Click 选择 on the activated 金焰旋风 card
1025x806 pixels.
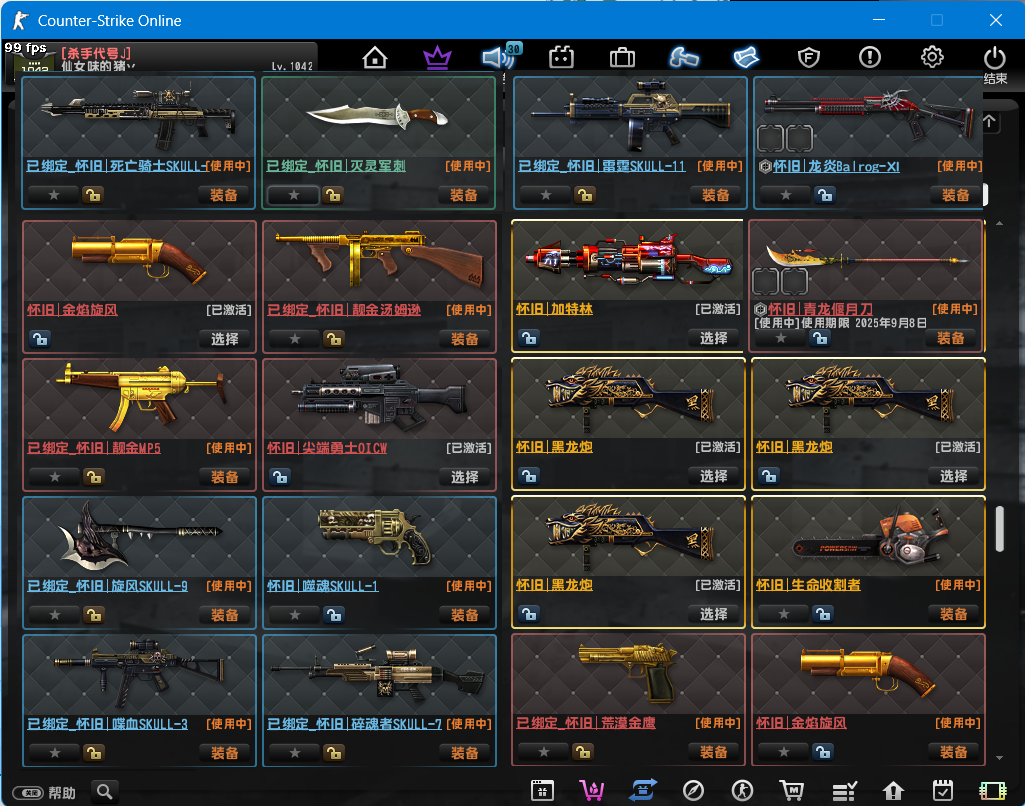click(x=225, y=339)
